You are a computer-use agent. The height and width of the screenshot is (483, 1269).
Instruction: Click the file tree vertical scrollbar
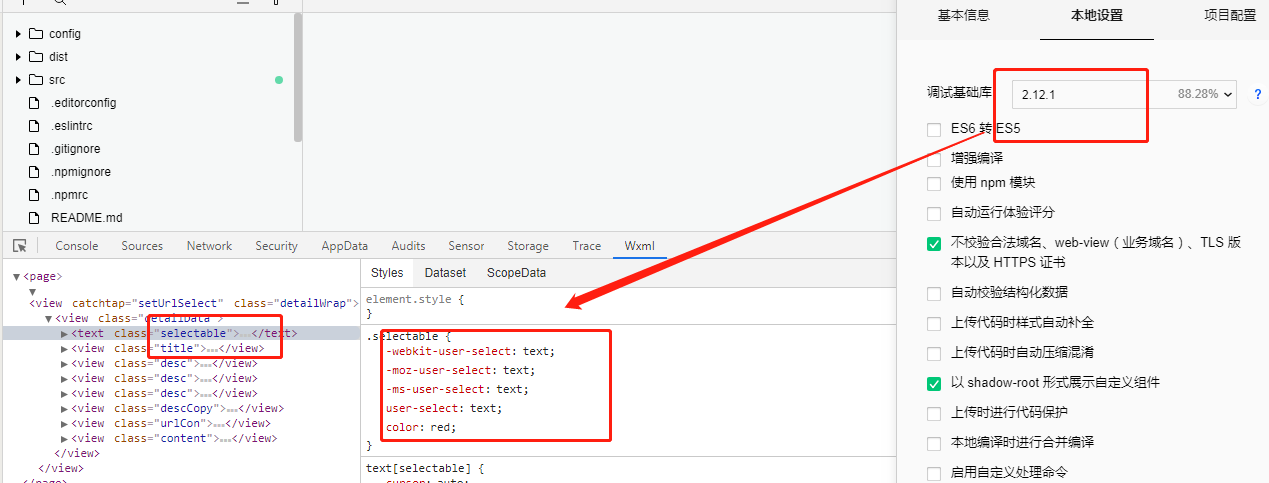(x=298, y=78)
